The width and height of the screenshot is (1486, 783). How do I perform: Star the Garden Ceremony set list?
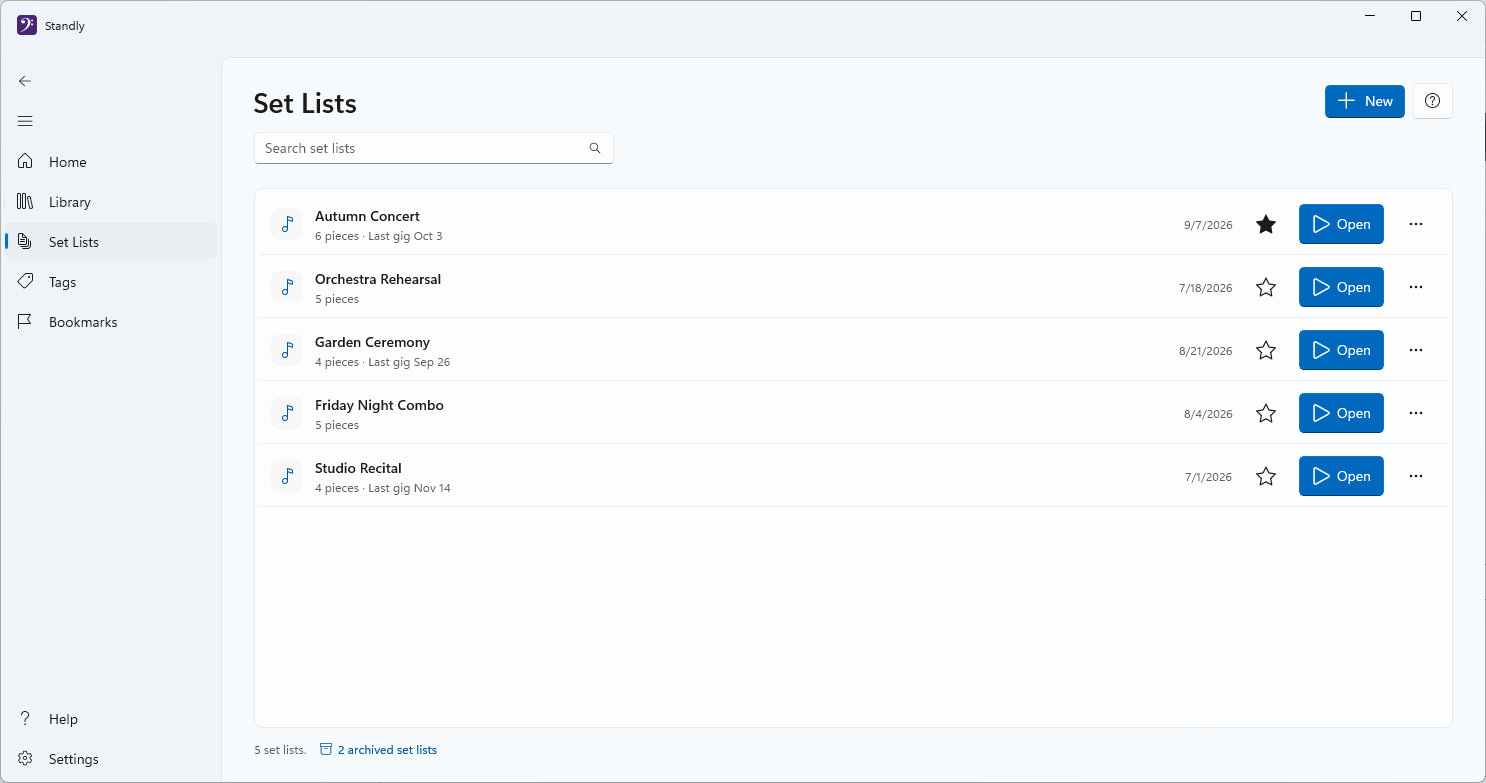(x=1266, y=351)
